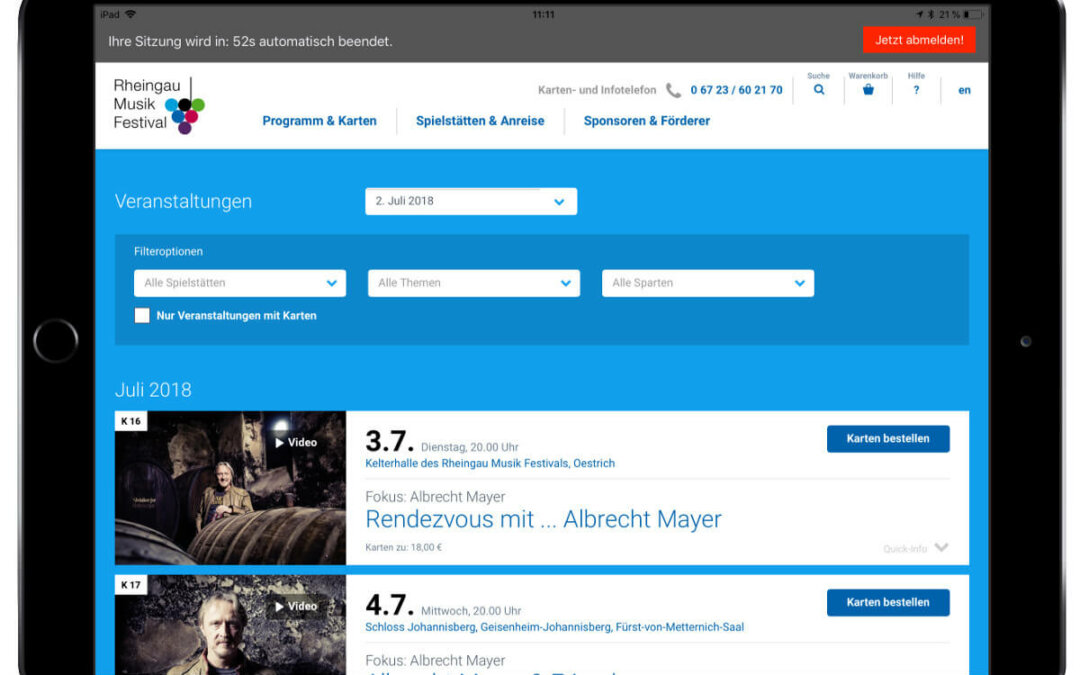Tap the battery status icon
Viewport: 1080px width, 675px height.
(x=973, y=14)
